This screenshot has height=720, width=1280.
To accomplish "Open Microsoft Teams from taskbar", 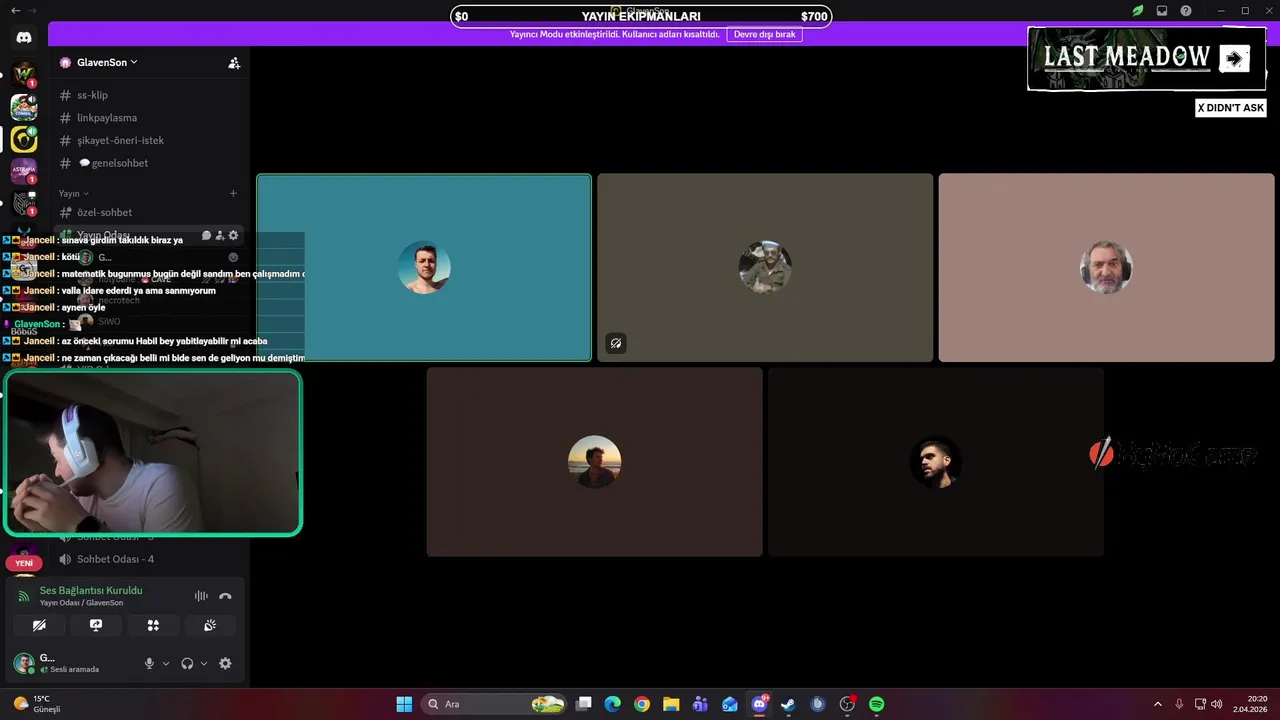I will [700, 704].
